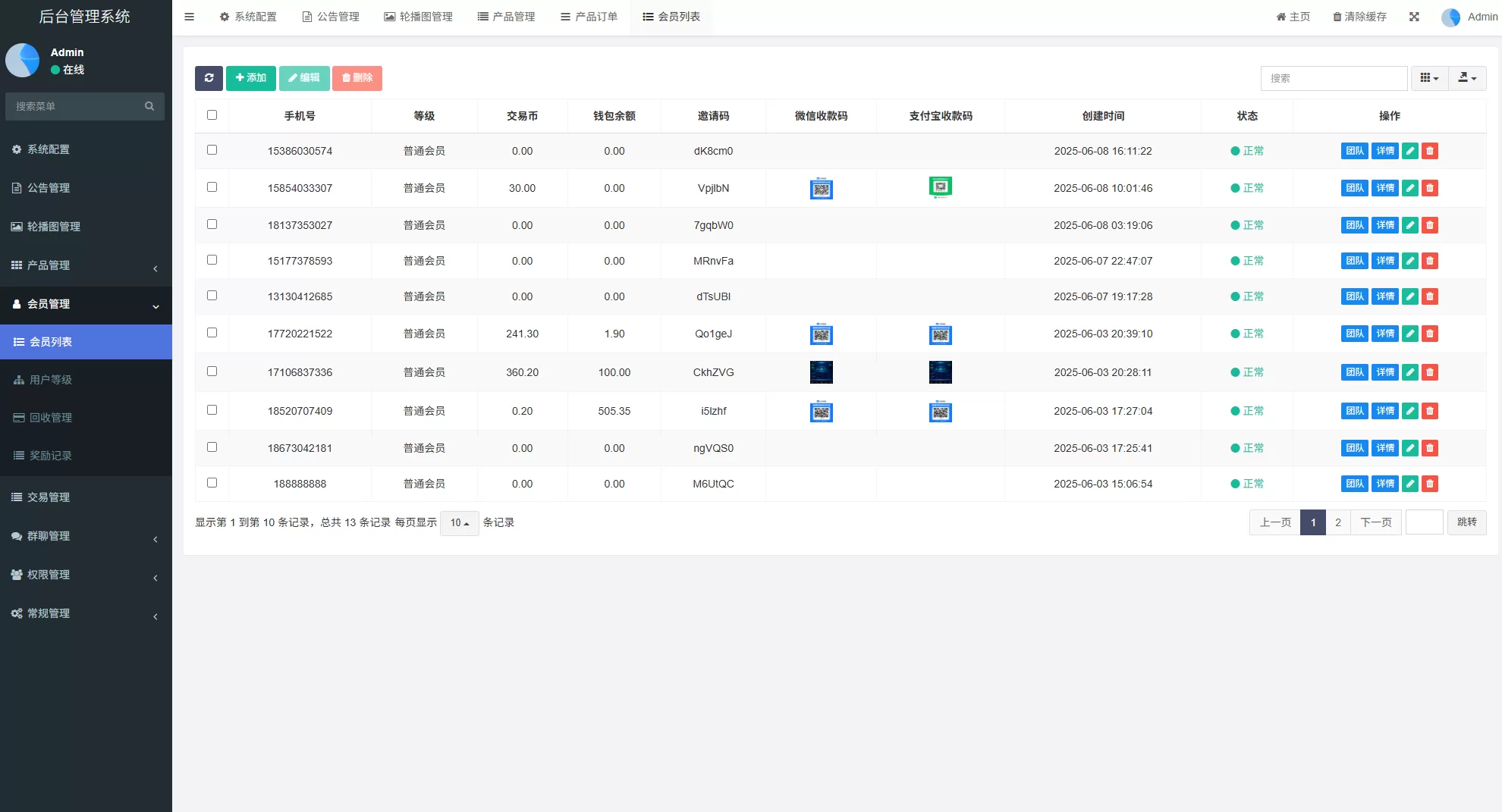Screen dimensions: 1502x812
Task: Open the column visibility grid dropdown
Action: click(1428, 78)
